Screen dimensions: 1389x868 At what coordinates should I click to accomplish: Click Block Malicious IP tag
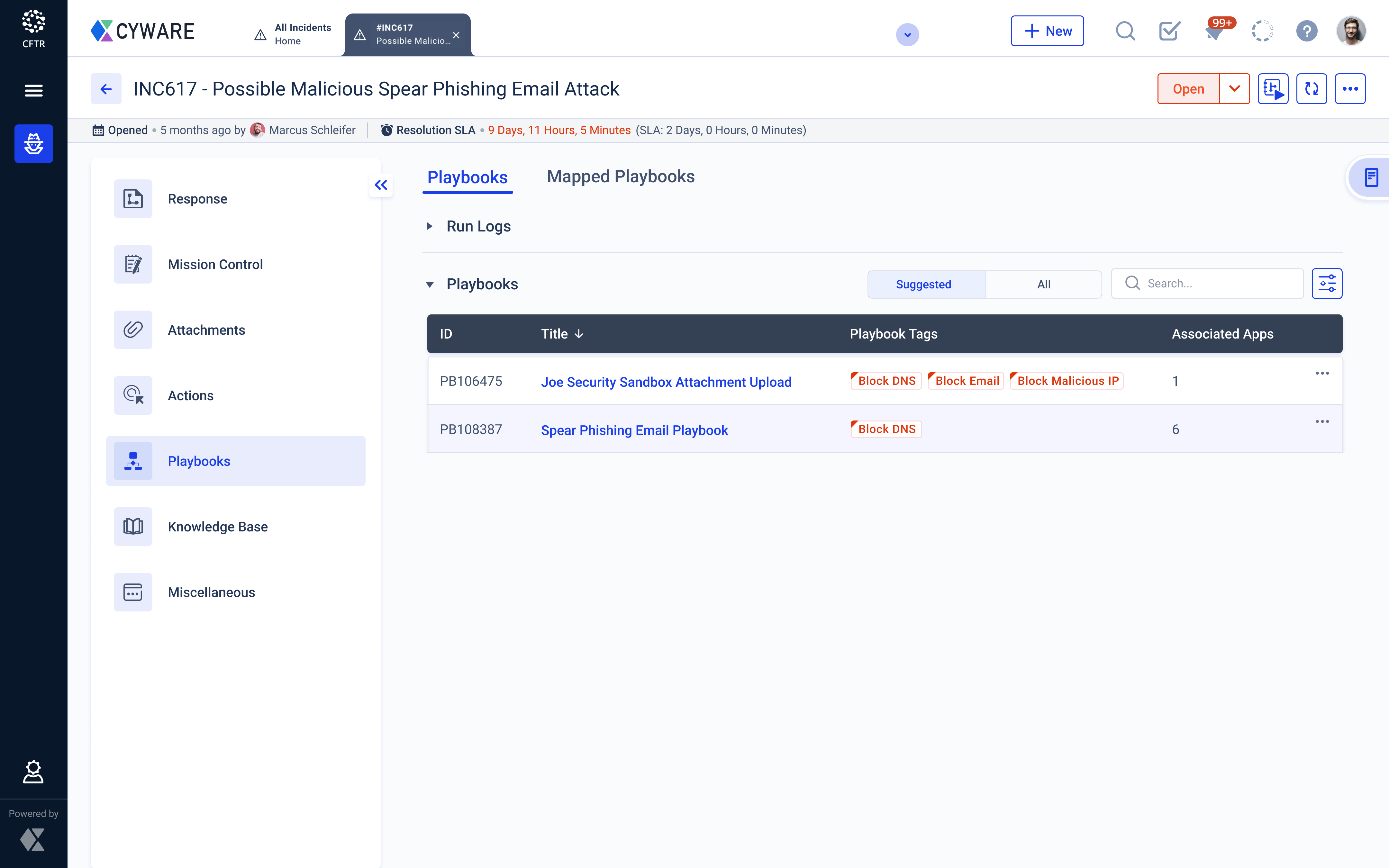click(x=1066, y=381)
